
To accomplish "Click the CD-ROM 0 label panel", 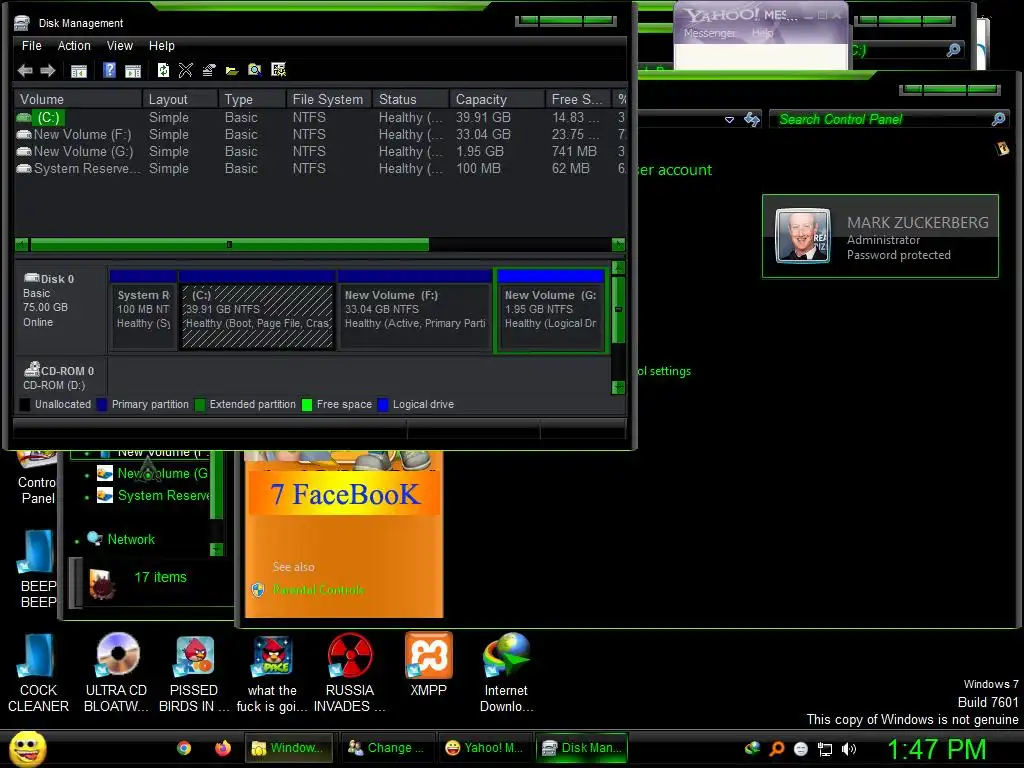I will click(x=61, y=377).
